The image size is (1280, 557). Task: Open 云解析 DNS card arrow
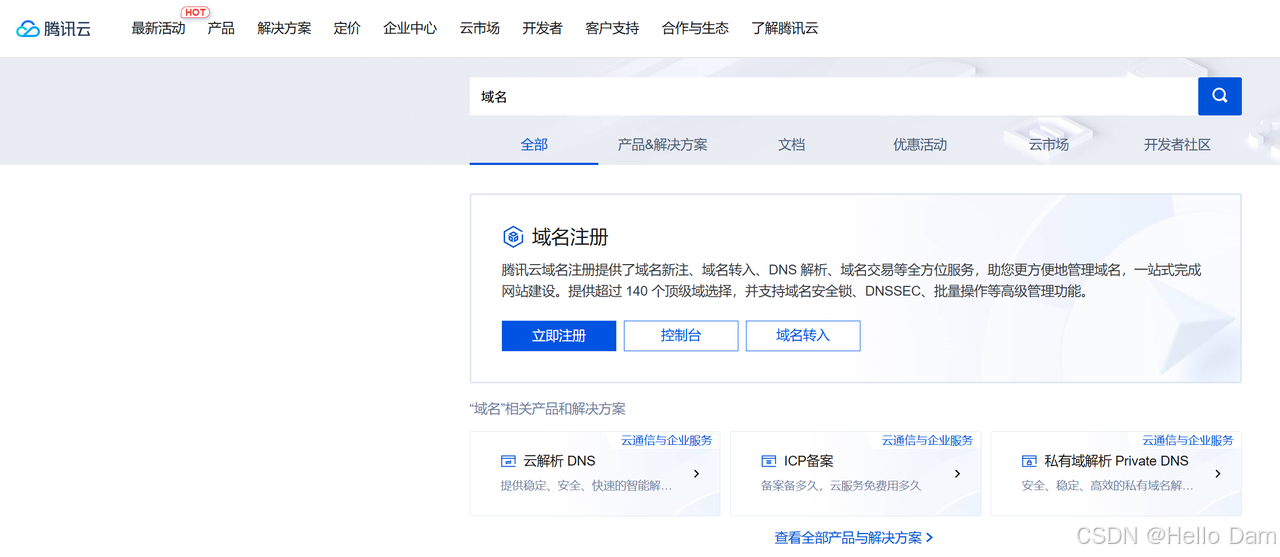coord(697,474)
